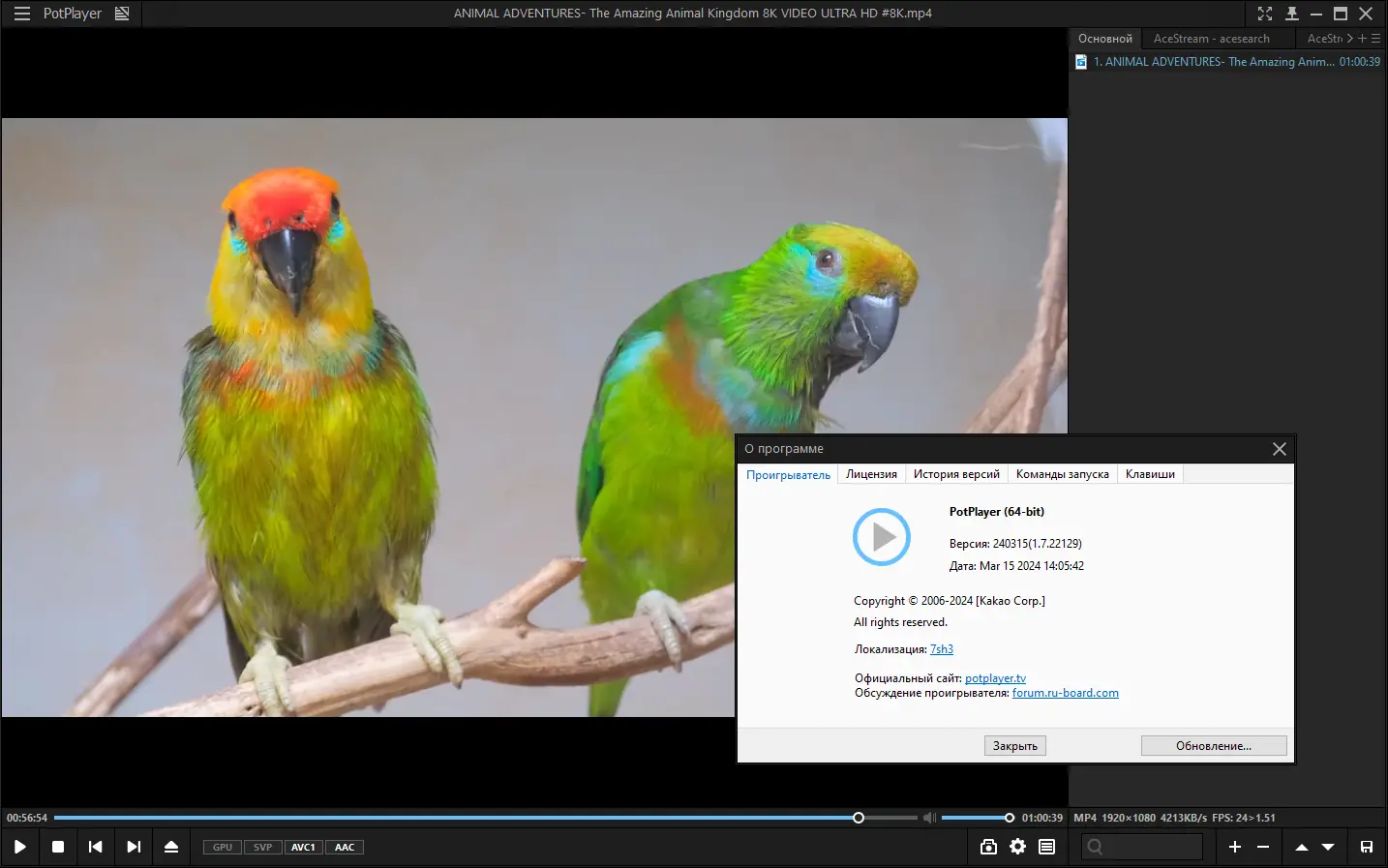The height and width of the screenshot is (868, 1388).
Task: Click the video title in the title bar
Action: click(x=693, y=14)
